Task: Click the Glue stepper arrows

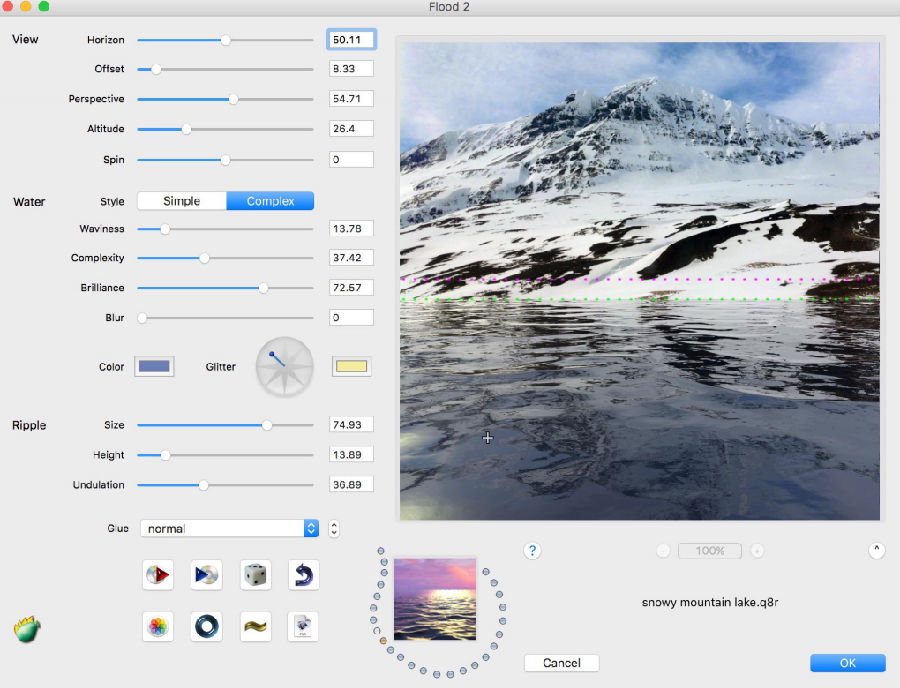Action: [334, 528]
